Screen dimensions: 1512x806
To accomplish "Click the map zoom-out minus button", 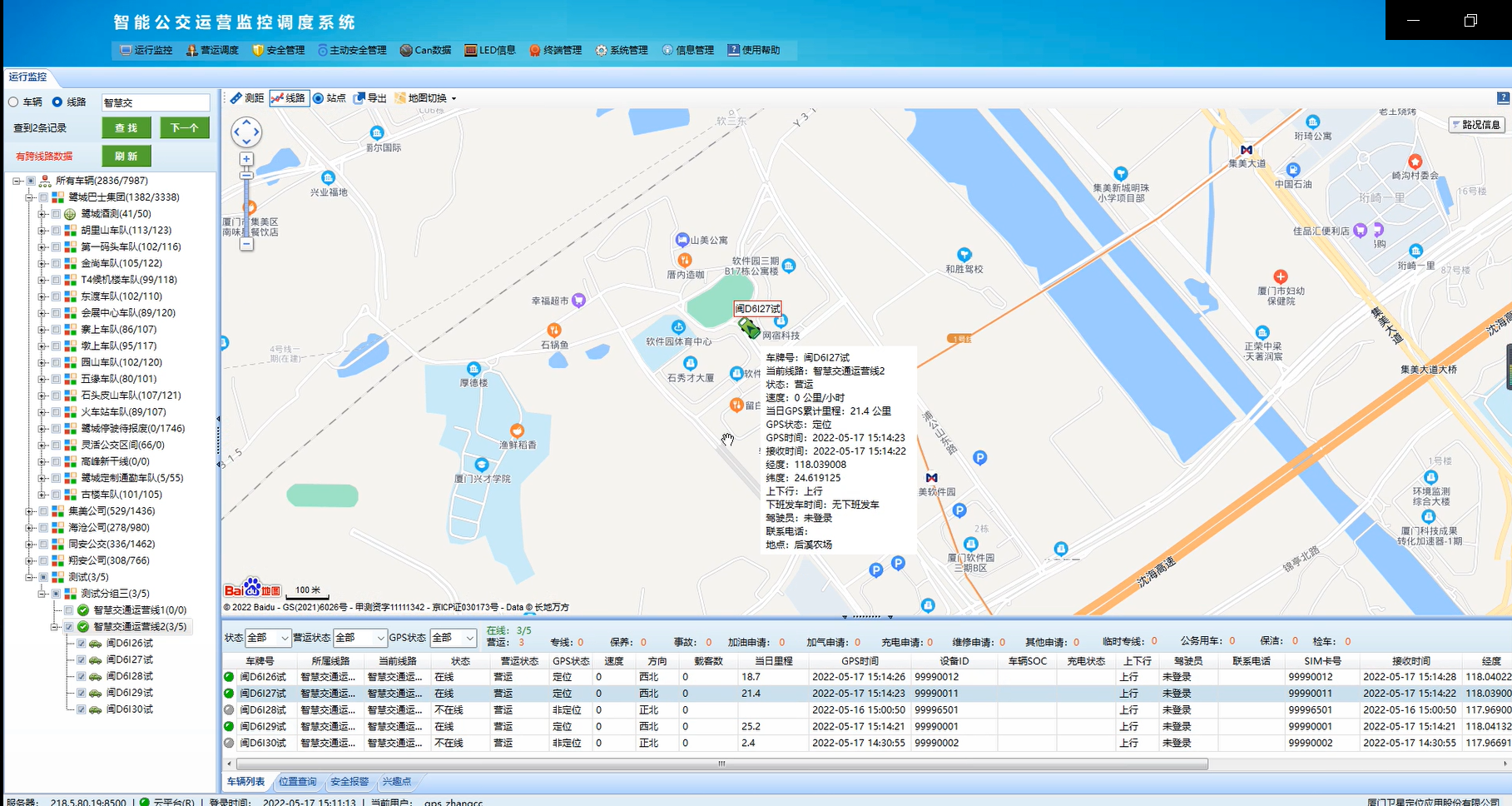I will coord(246,244).
